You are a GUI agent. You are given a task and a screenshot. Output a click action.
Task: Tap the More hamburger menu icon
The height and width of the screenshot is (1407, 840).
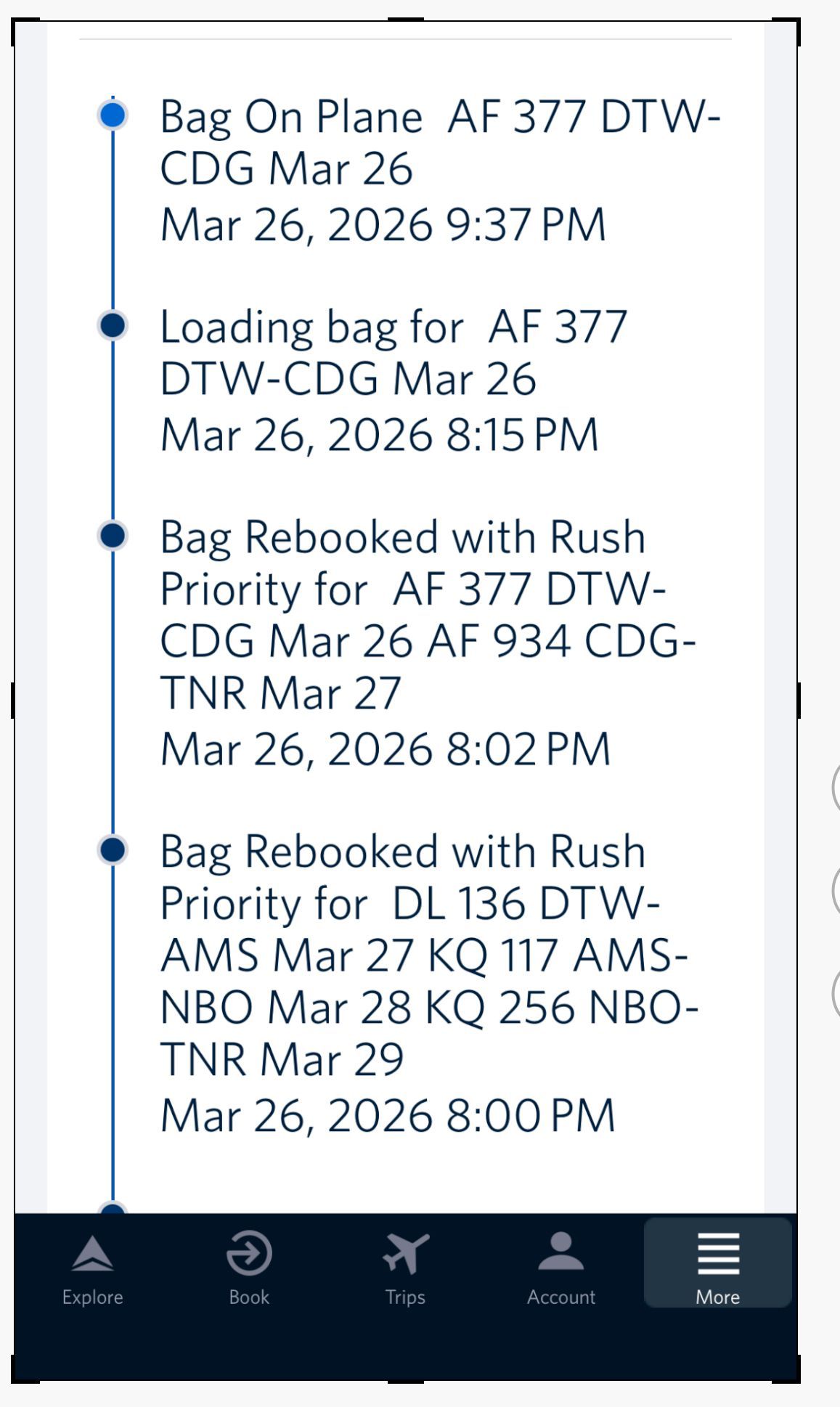pyautogui.click(x=718, y=1253)
